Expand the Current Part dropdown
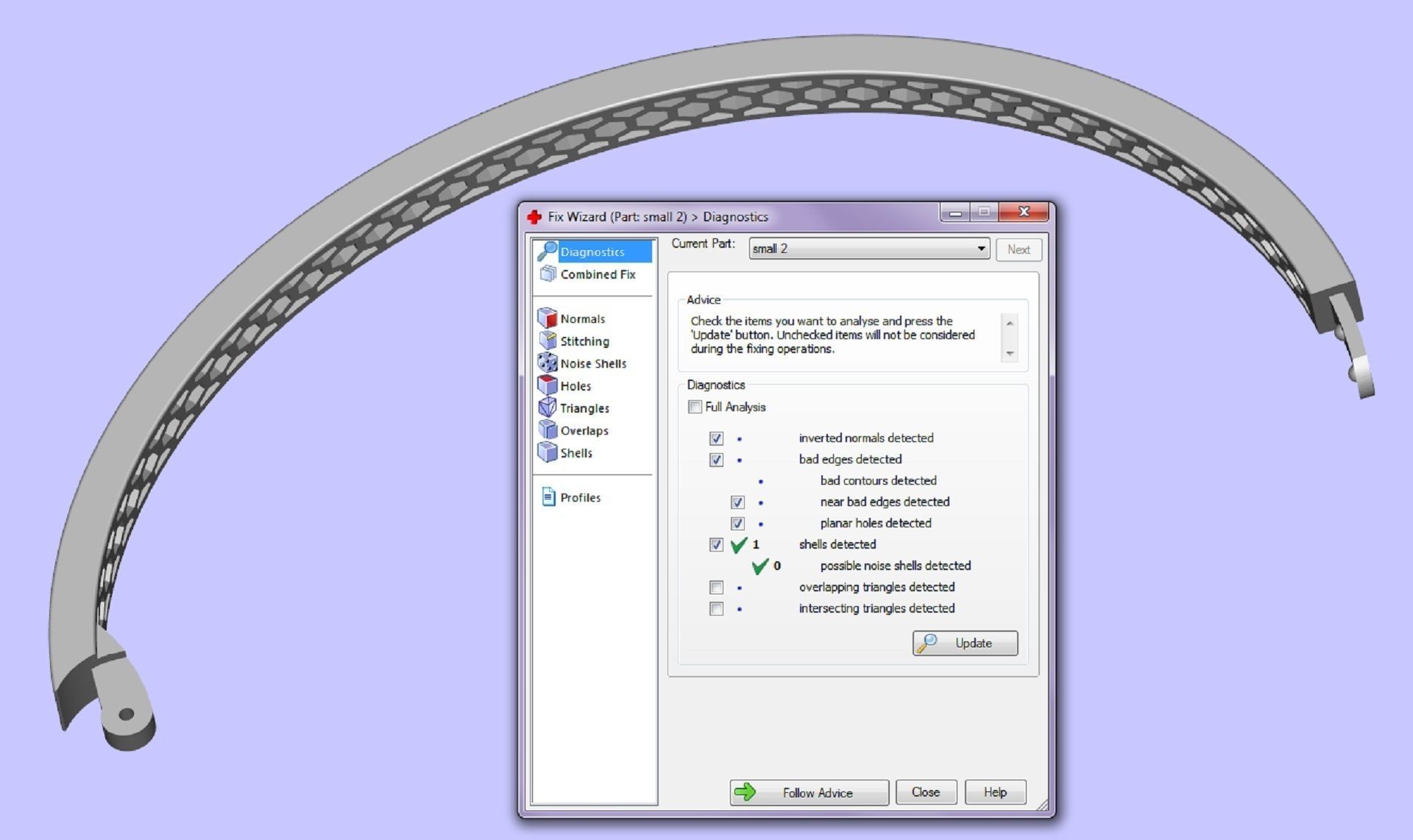 point(980,249)
